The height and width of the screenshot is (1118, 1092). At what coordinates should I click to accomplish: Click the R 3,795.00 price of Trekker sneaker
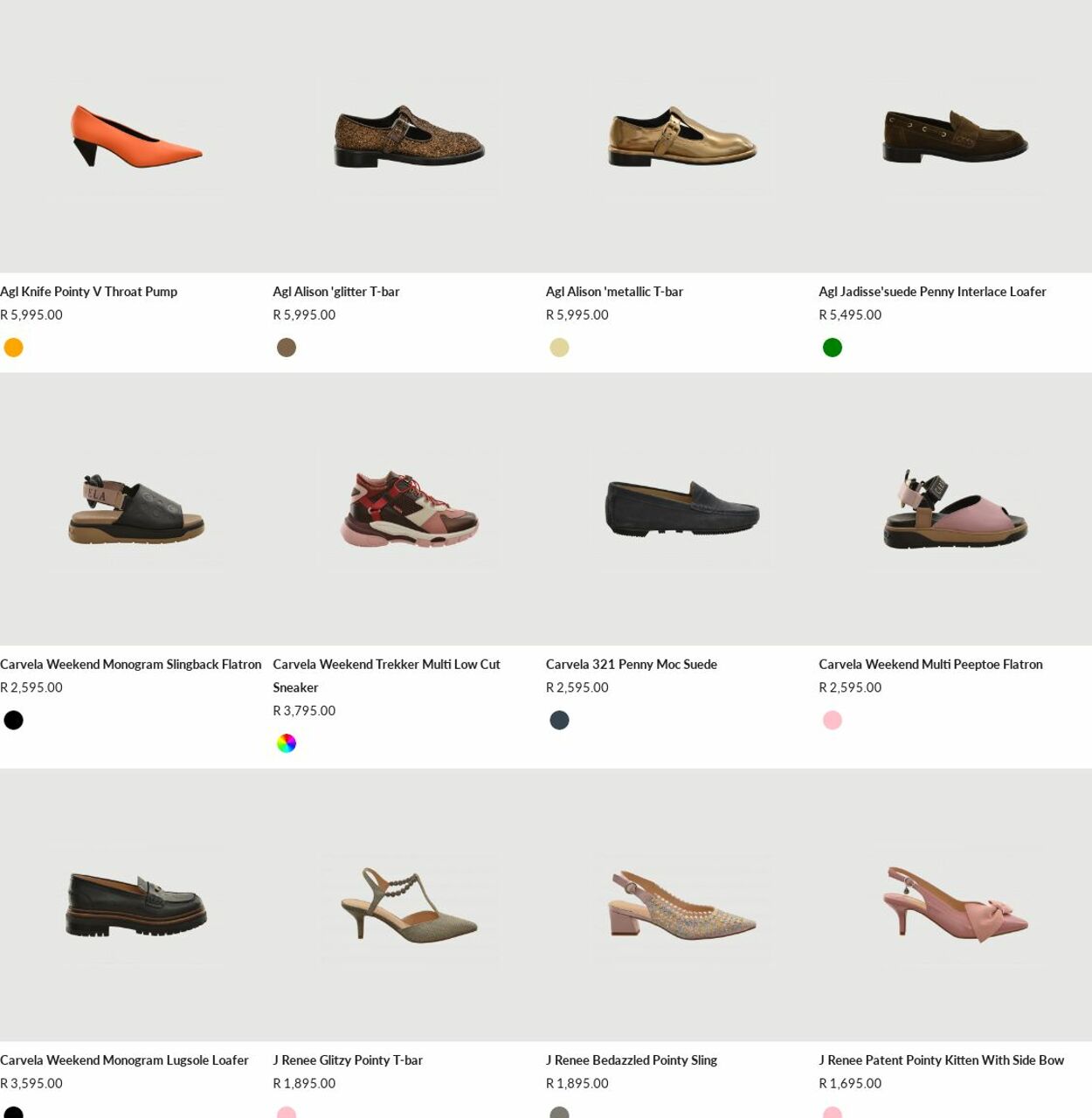tap(304, 711)
